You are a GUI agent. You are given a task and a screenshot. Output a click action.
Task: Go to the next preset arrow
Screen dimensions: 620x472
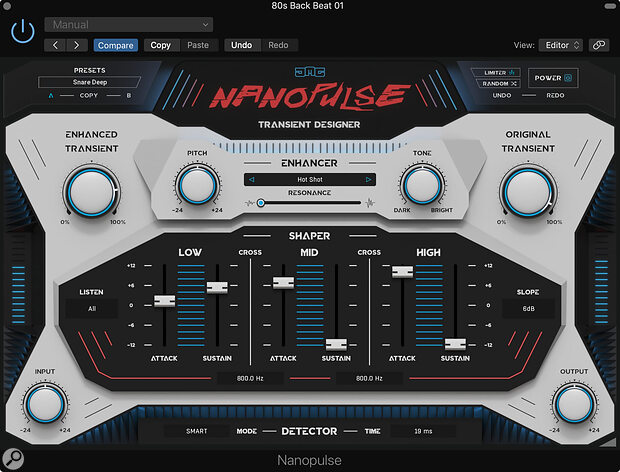click(x=77, y=45)
